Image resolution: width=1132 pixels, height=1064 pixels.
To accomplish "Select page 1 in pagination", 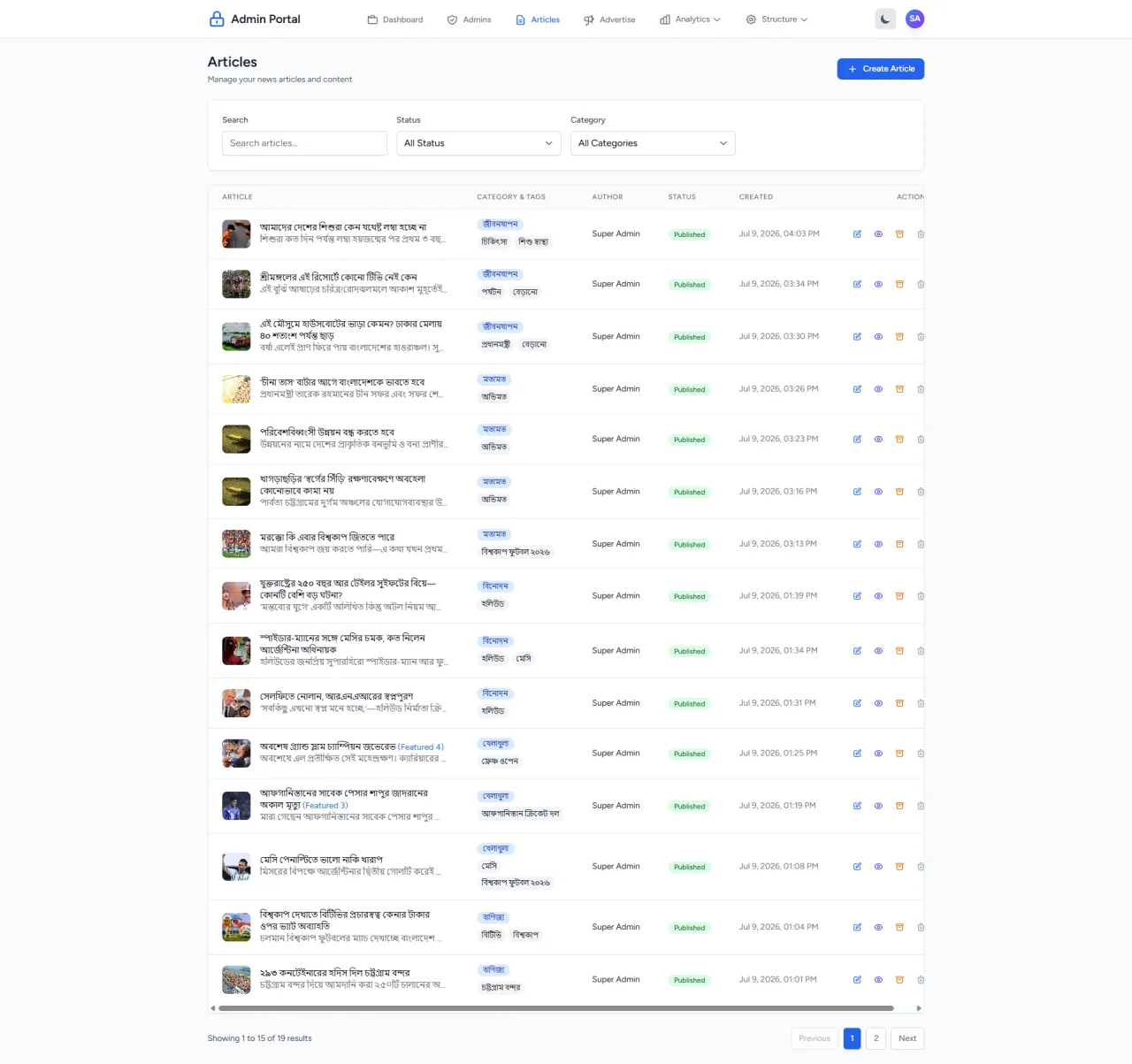I will (x=853, y=1038).
